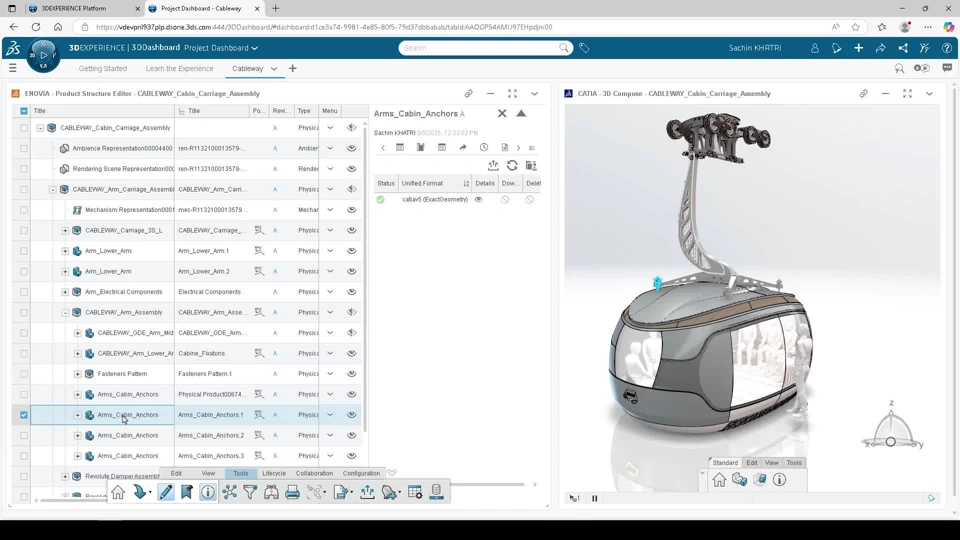Screen dimensions: 960x540
Task: Open the columns chart icon in info panel
Action: click(421, 148)
